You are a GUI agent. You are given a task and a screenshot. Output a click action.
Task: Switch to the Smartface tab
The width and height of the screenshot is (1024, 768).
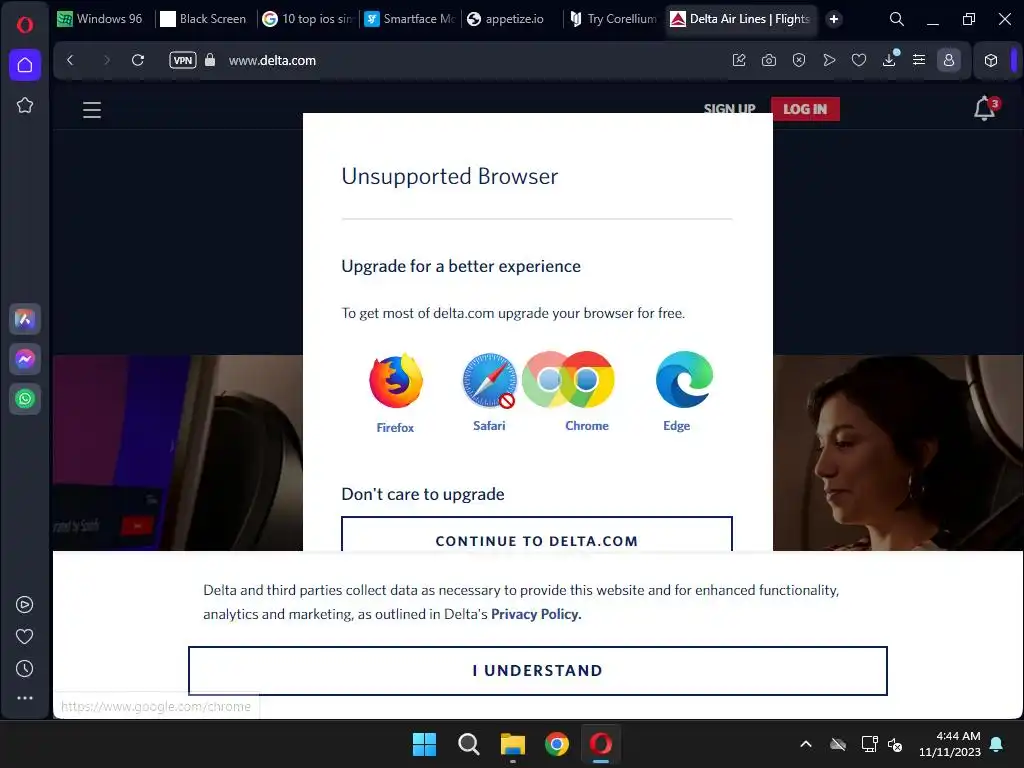[410, 19]
